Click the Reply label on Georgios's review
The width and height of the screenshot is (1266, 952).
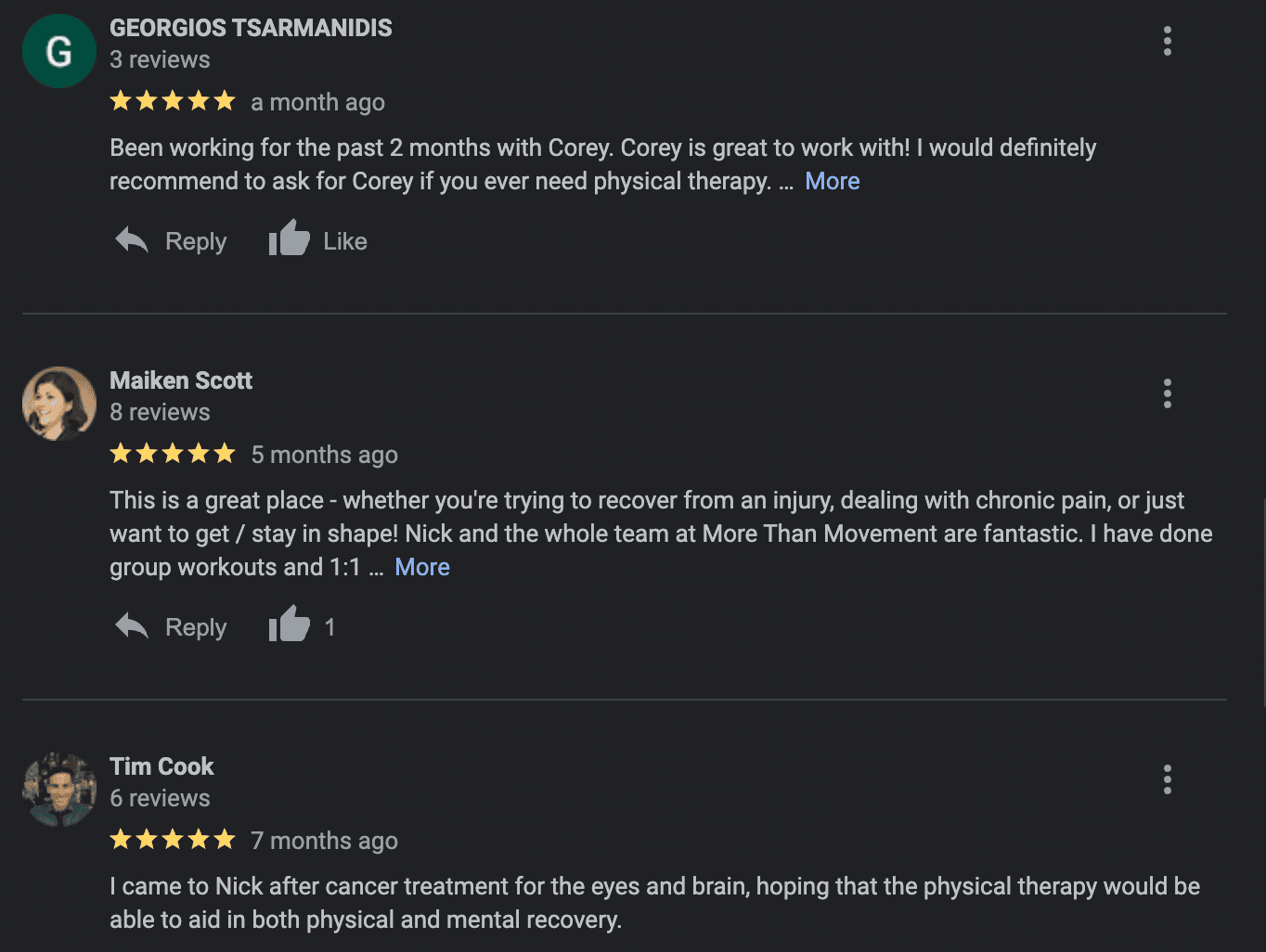(196, 241)
